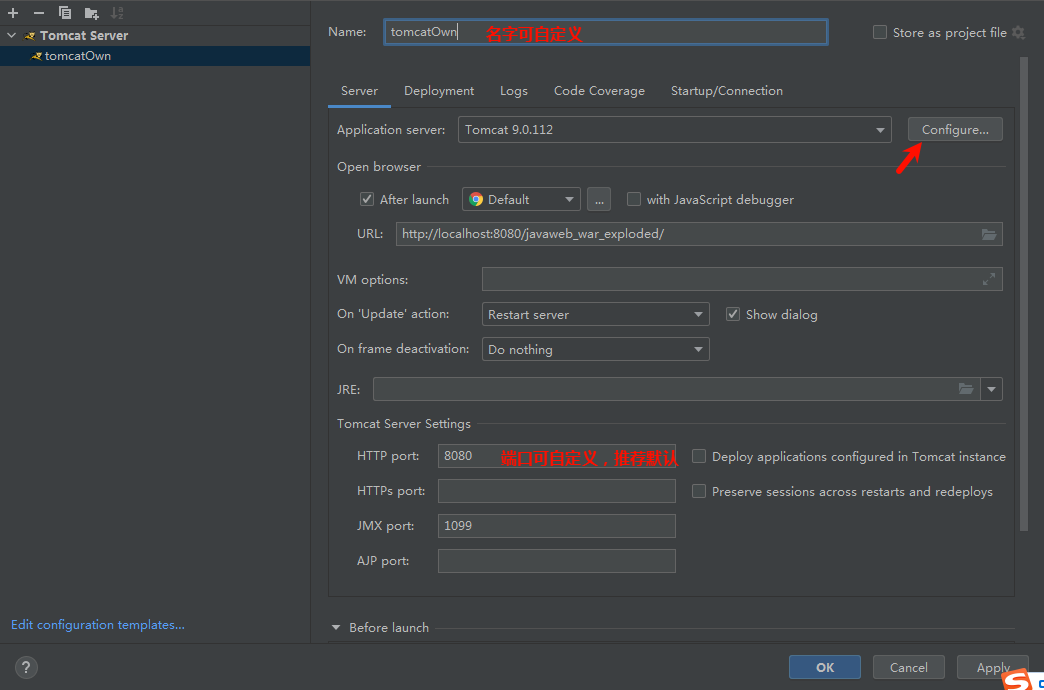
Task: Open the Logs tab
Action: pos(514,91)
